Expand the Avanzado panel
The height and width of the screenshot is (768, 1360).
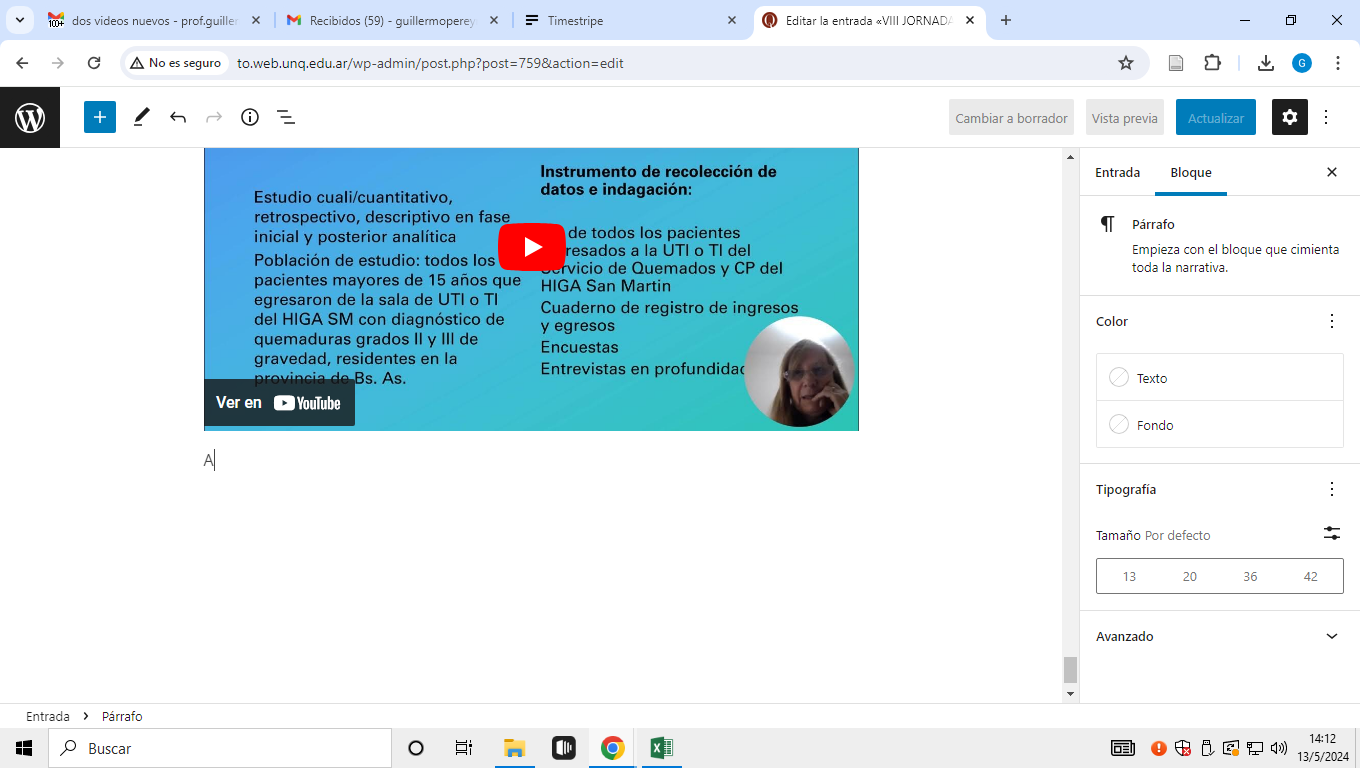tap(1331, 637)
